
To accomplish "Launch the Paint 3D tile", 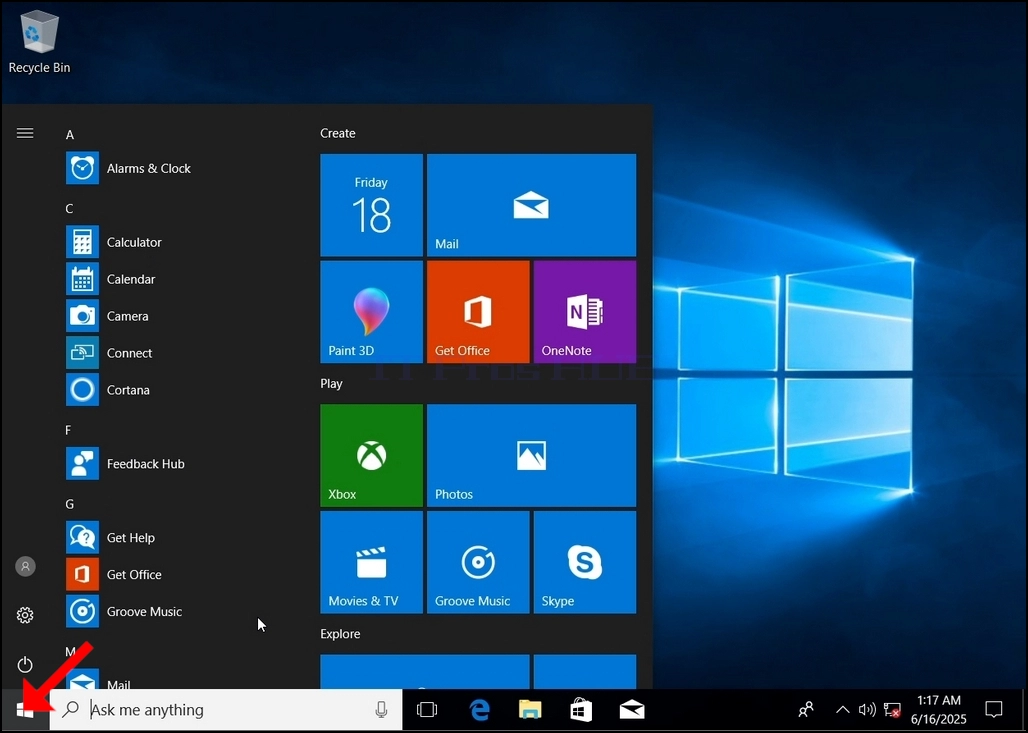I will [x=371, y=312].
